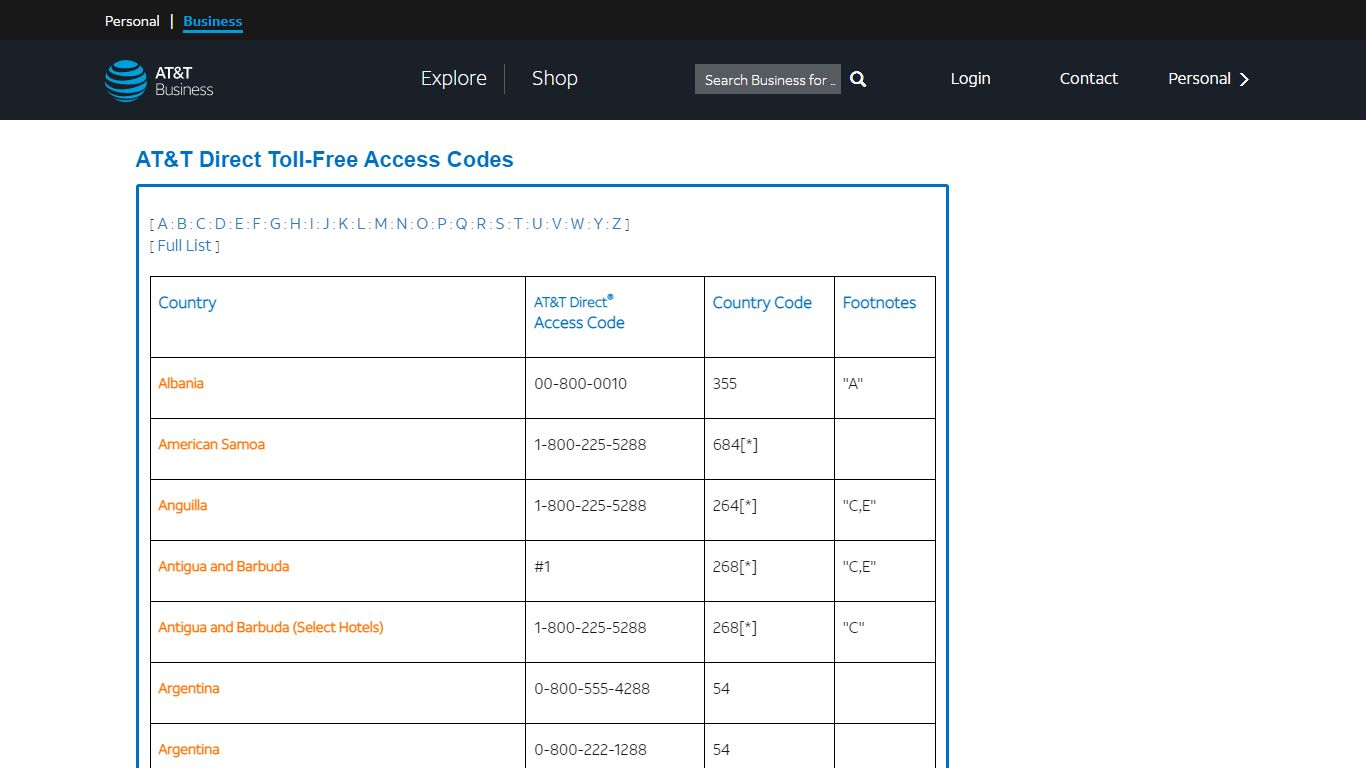Image resolution: width=1366 pixels, height=768 pixels.
Task: Jump to countries starting with L
Action: point(360,224)
